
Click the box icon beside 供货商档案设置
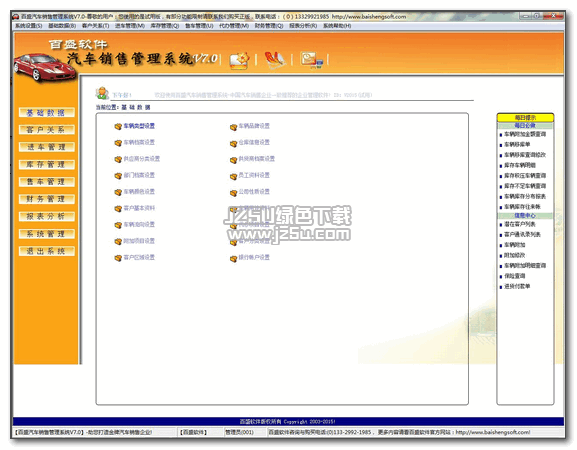coord(233,160)
